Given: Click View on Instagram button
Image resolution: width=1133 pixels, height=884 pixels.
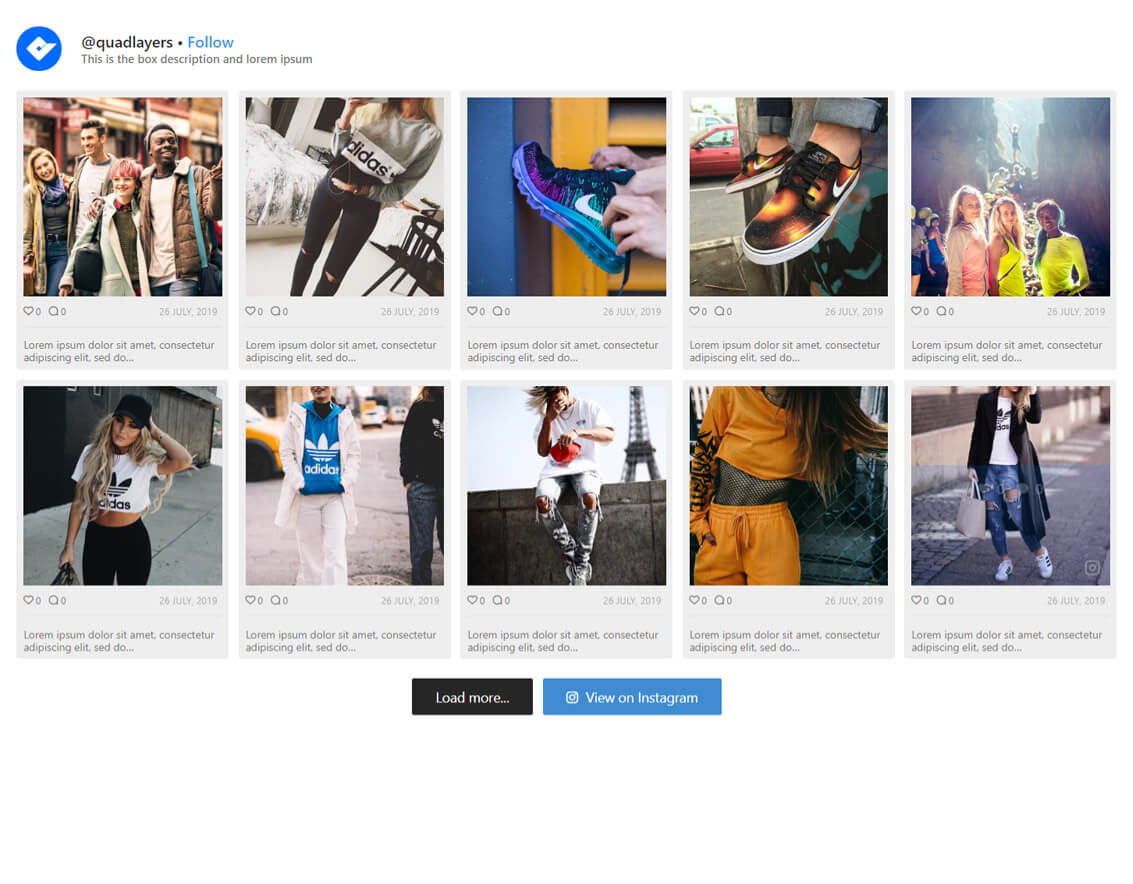Looking at the screenshot, I should point(632,697).
